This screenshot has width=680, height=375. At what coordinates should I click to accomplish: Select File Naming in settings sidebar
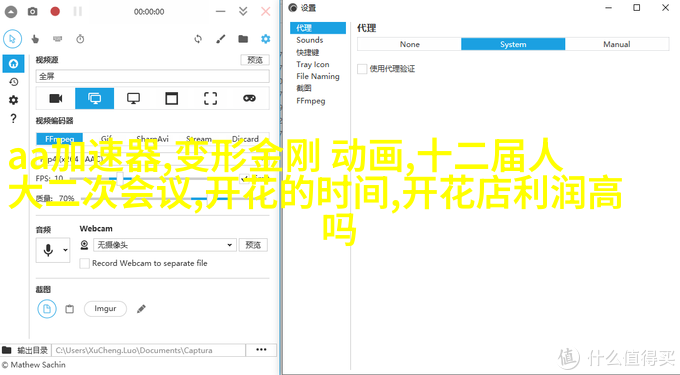coord(318,76)
